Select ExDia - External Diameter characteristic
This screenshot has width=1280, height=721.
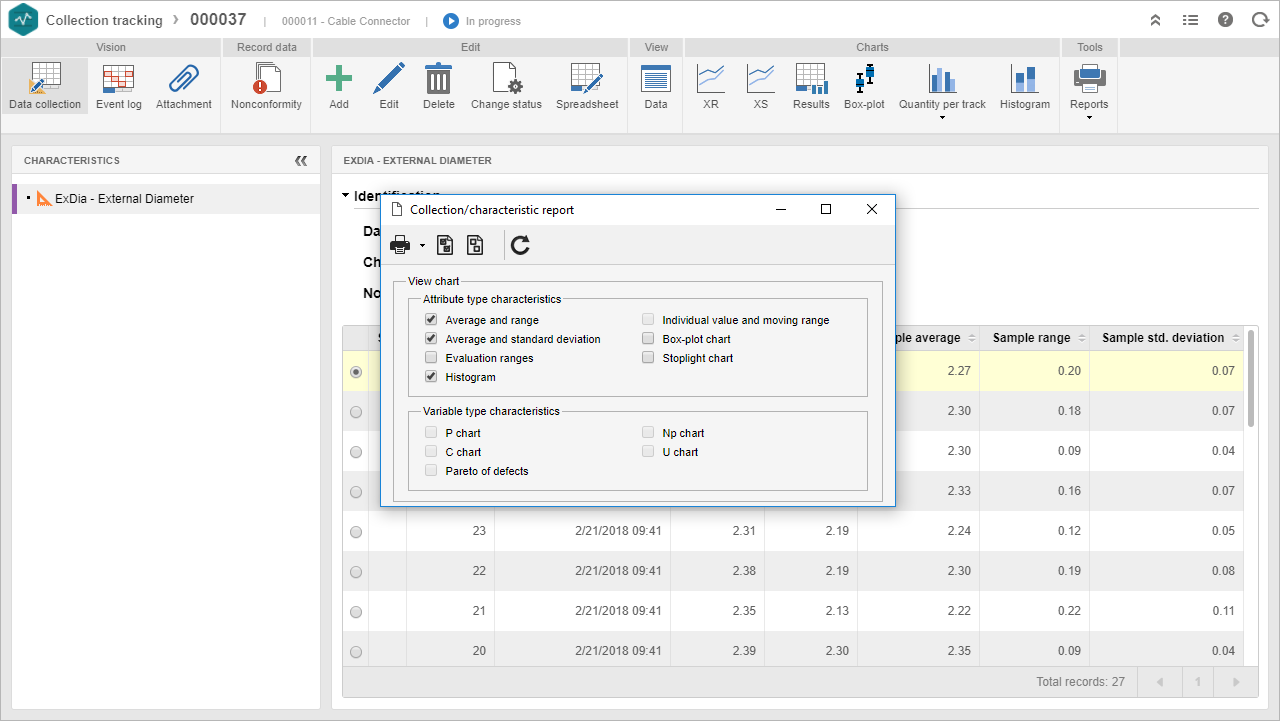[x=166, y=199]
